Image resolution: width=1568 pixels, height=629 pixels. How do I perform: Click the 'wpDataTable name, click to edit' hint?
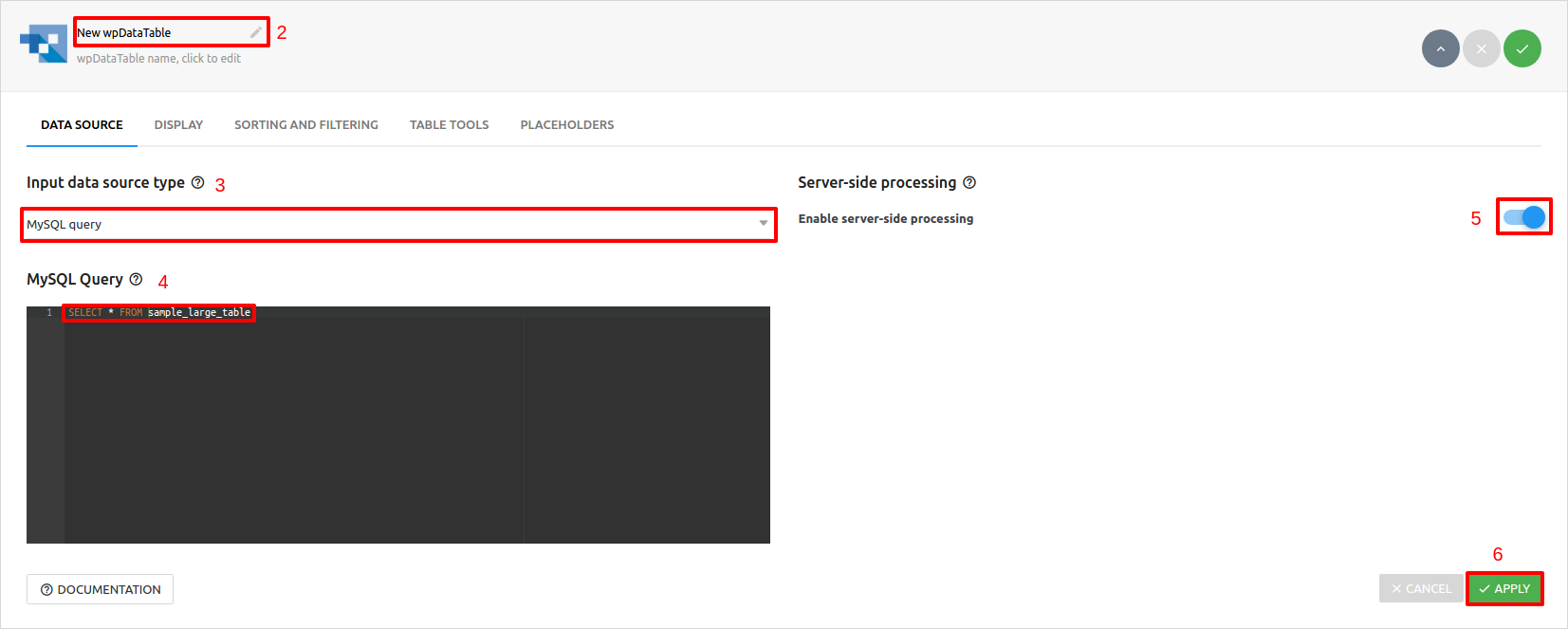point(158,59)
